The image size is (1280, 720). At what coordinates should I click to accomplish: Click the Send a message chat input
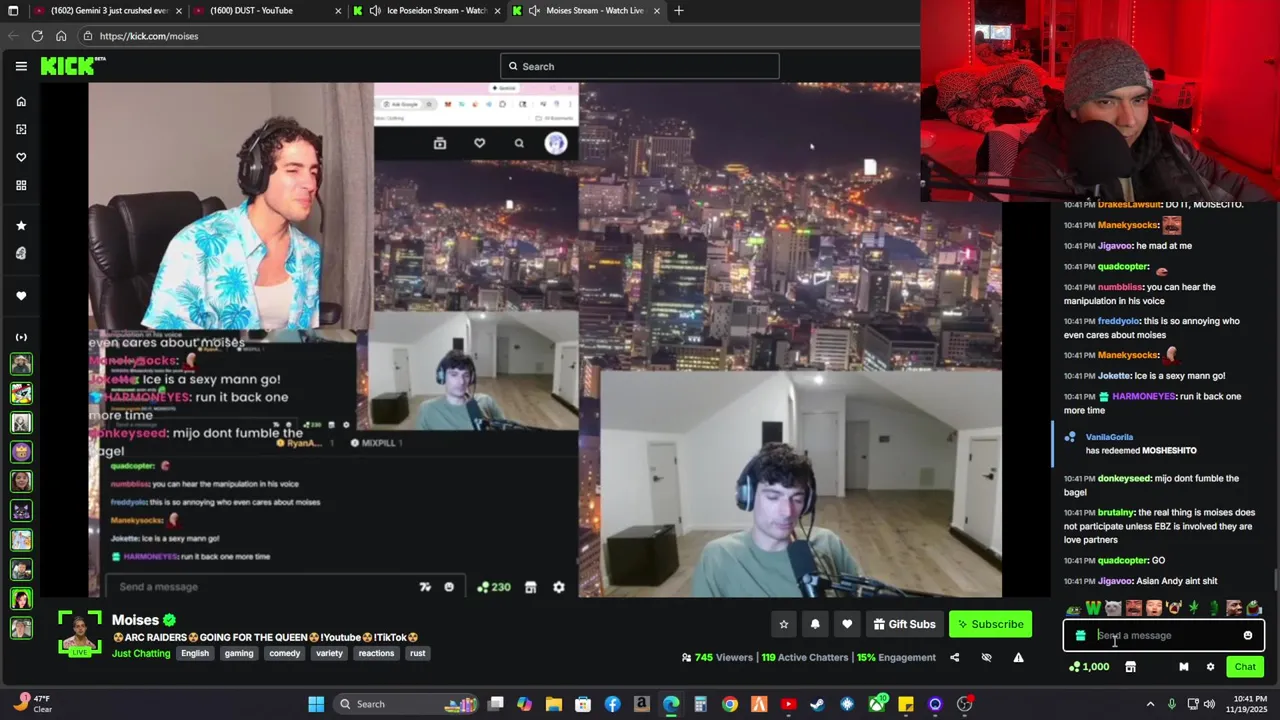pos(1163,635)
